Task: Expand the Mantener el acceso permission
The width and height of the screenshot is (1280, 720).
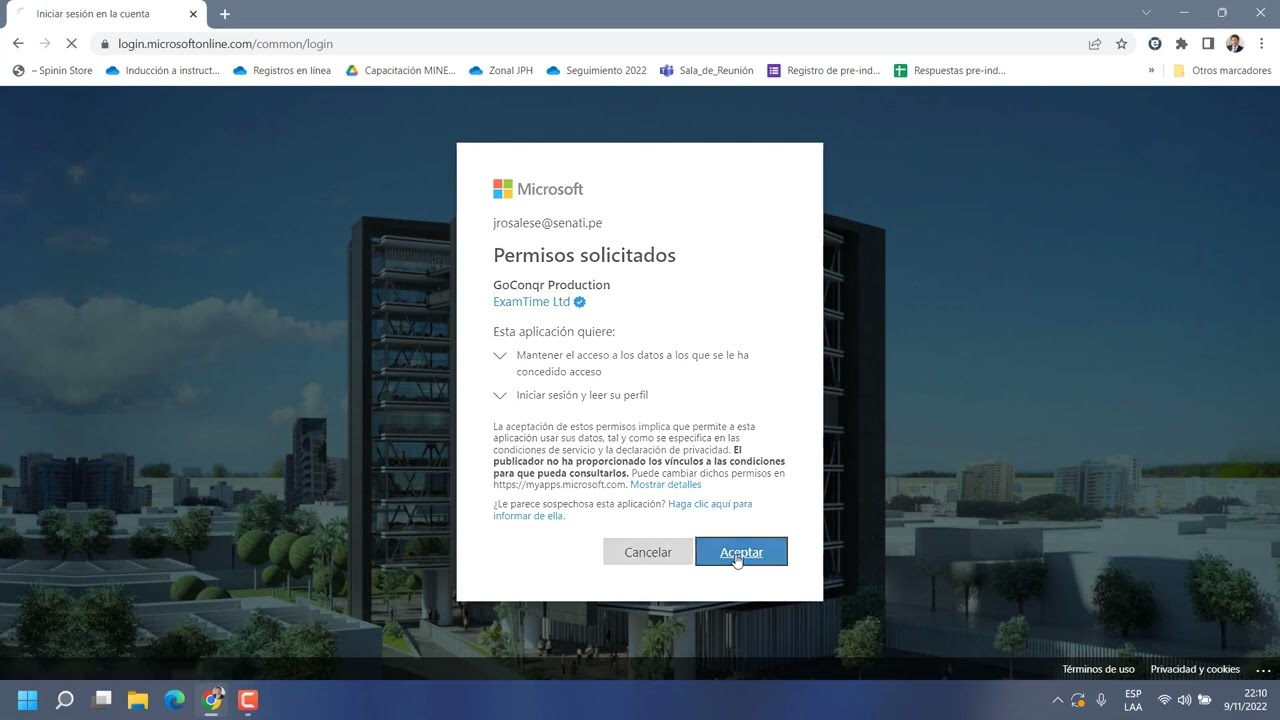Action: click(500, 355)
